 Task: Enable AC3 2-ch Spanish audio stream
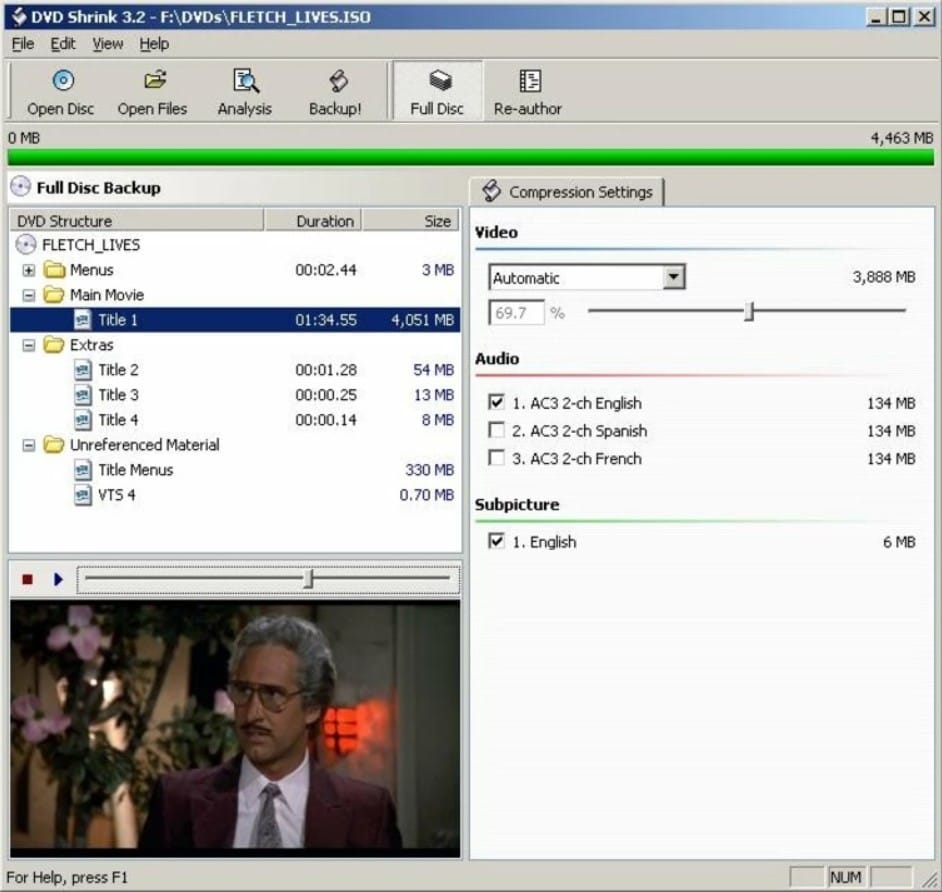[496, 430]
